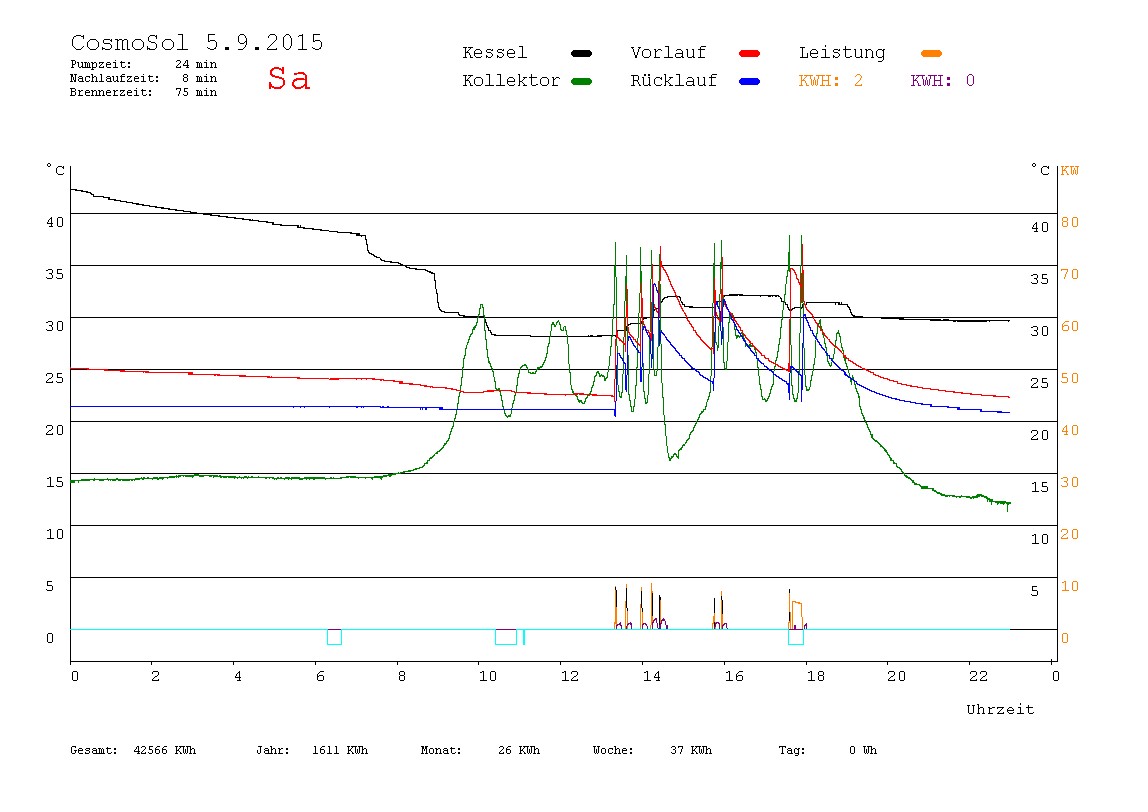Image resolution: width=1148 pixels, height=812 pixels.
Task: Click the "14" hour tick label
Action: (652, 676)
